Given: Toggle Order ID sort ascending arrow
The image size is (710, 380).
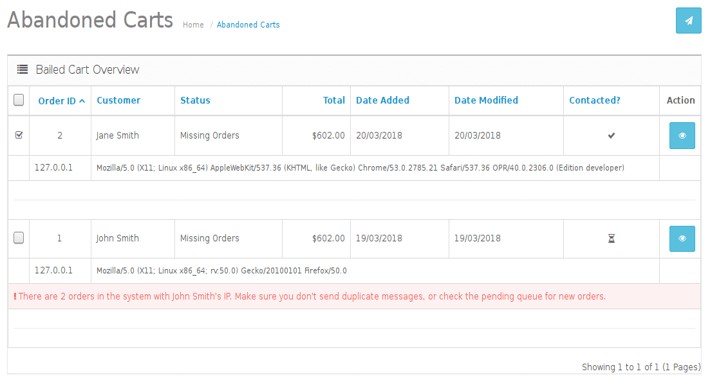Looking at the screenshot, I should (x=82, y=101).
